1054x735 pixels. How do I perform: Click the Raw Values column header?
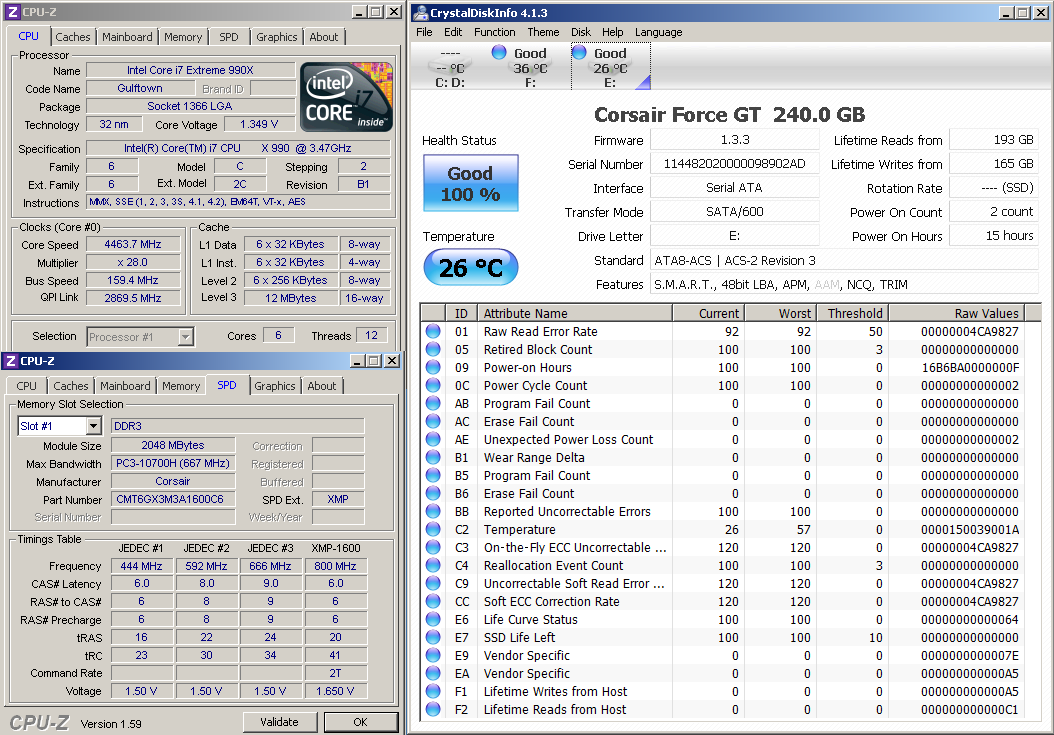click(957, 313)
